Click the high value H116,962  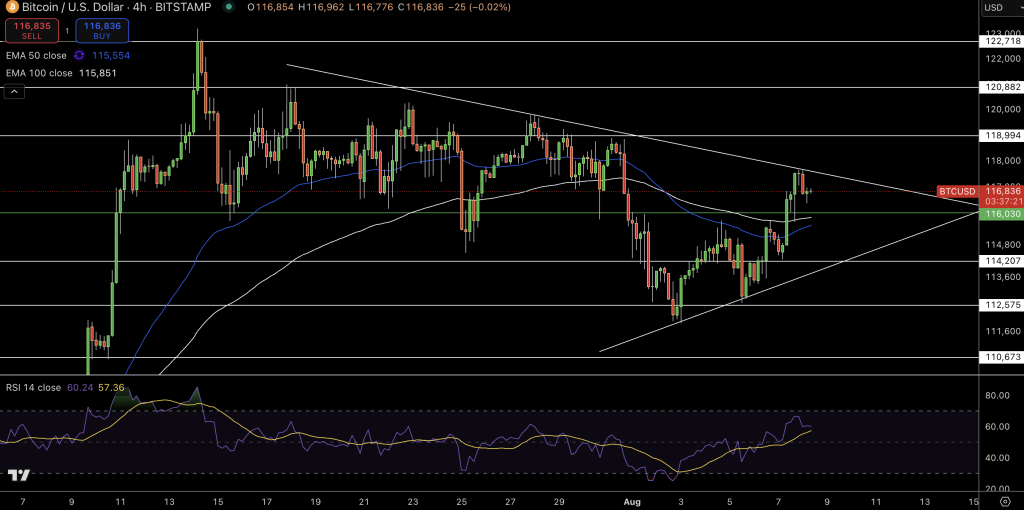(320, 7)
